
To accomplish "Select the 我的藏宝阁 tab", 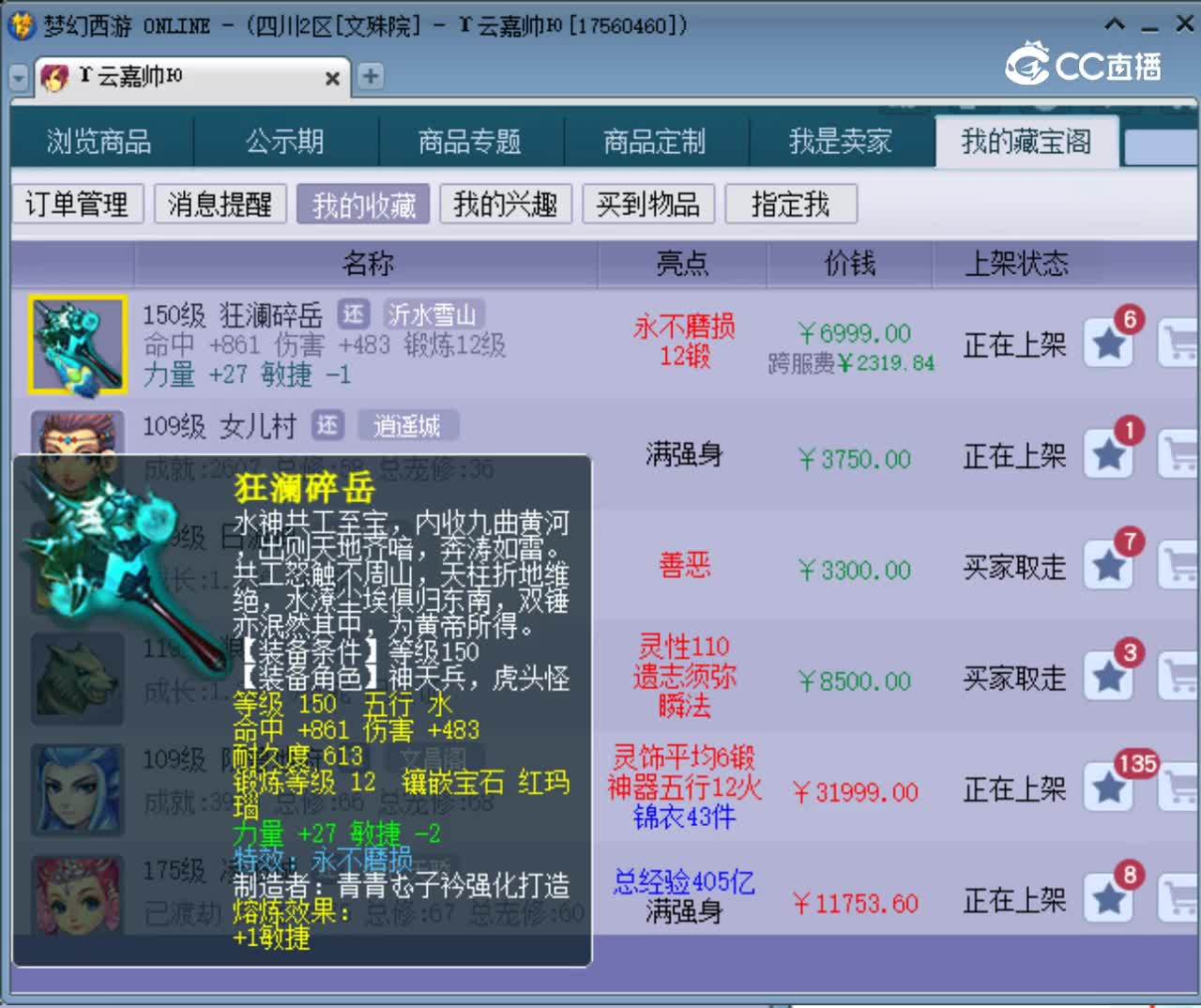I will (1026, 142).
